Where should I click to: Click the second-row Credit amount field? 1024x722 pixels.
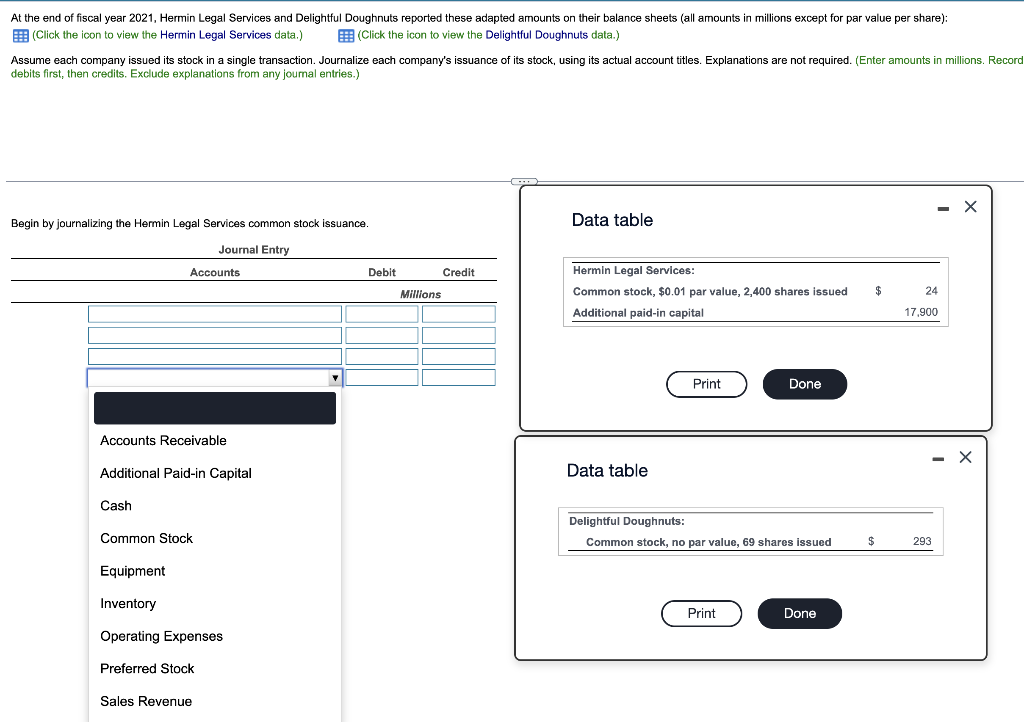(x=458, y=336)
